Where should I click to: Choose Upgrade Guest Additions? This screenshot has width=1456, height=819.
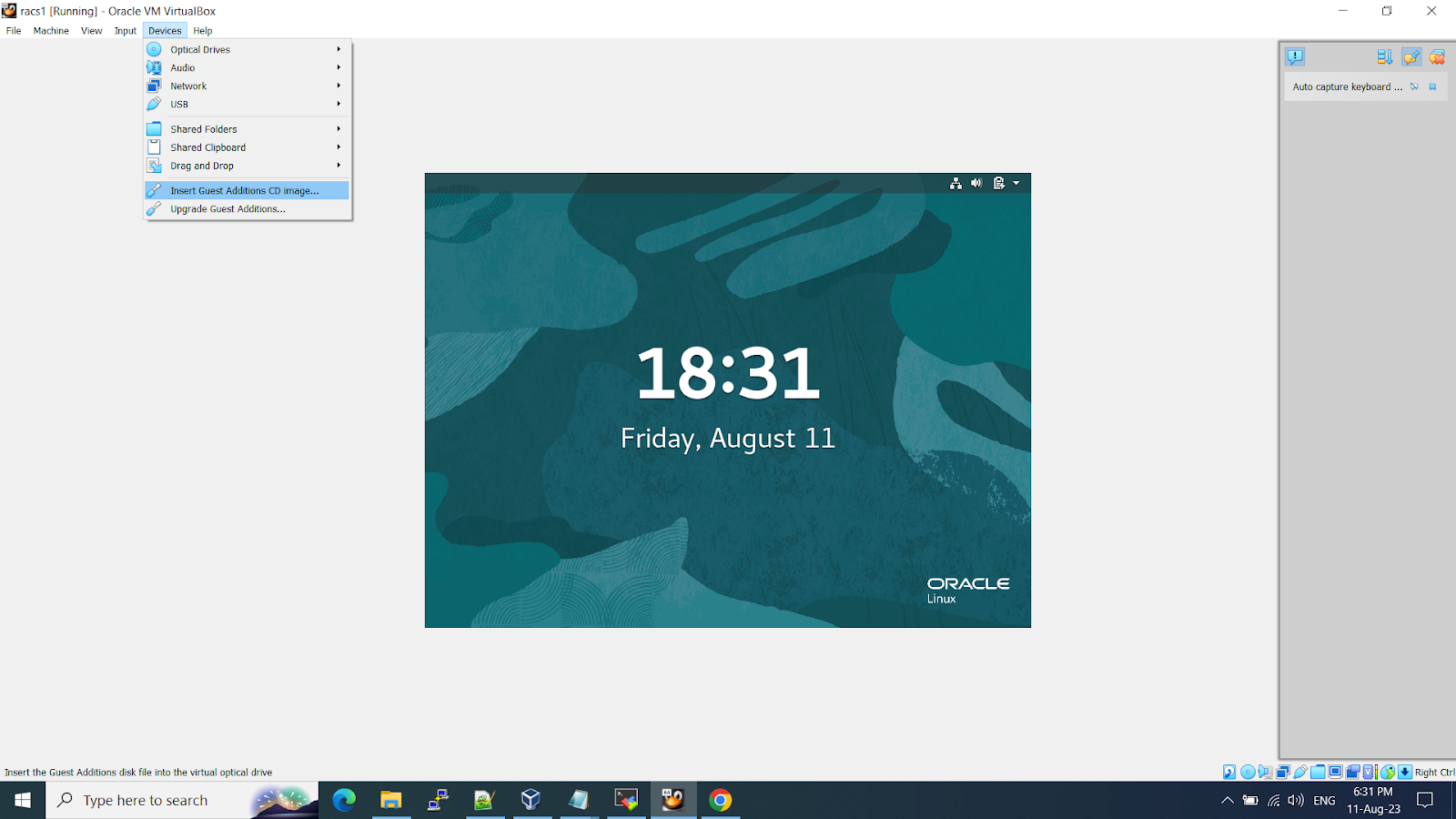point(247,208)
